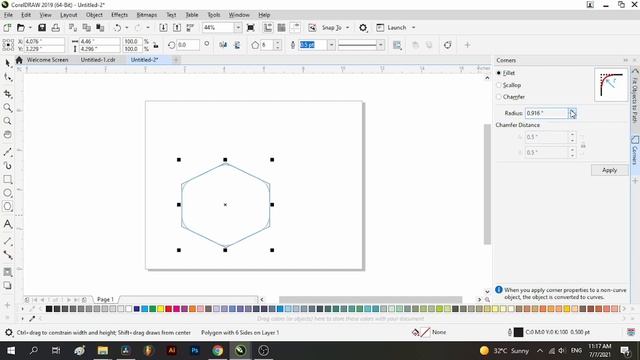Click the Radius input field

coord(547,113)
